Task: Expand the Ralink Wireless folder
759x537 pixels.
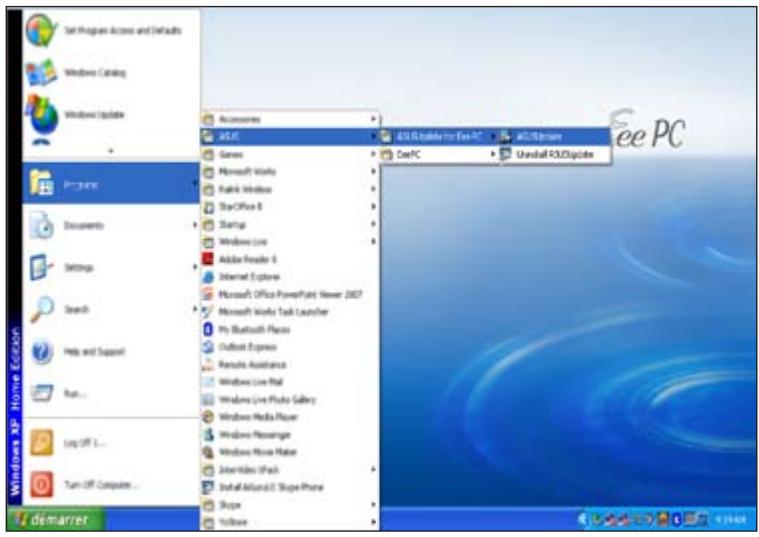Action: coord(290,189)
